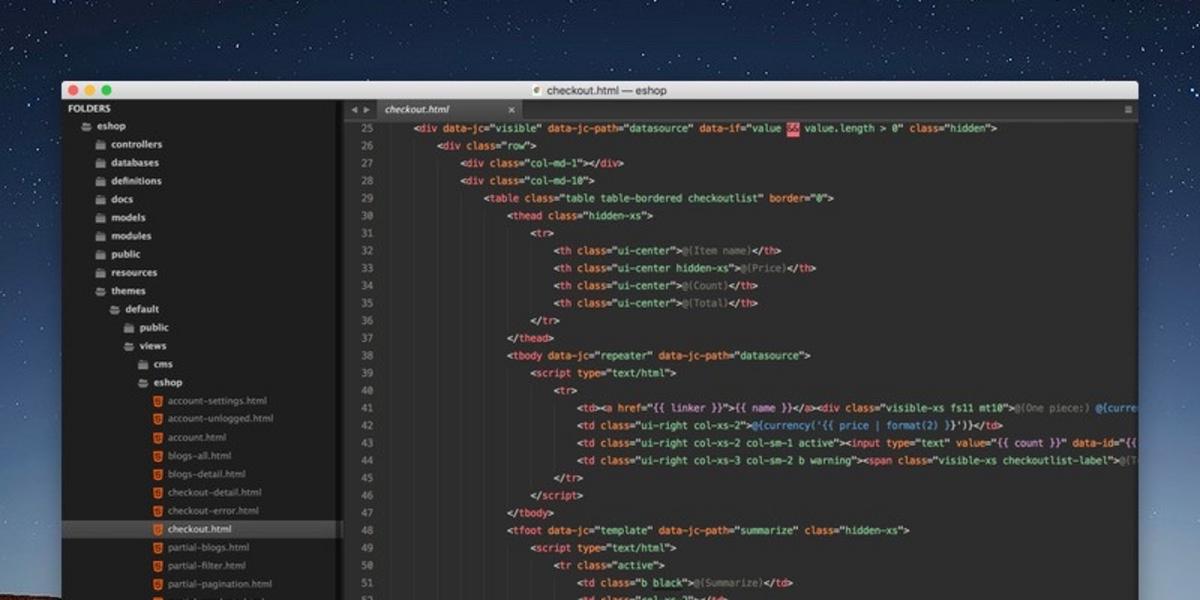Click line number 38 in the gutter
The width and height of the screenshot is (1200, 600).
tap(366, 355)
